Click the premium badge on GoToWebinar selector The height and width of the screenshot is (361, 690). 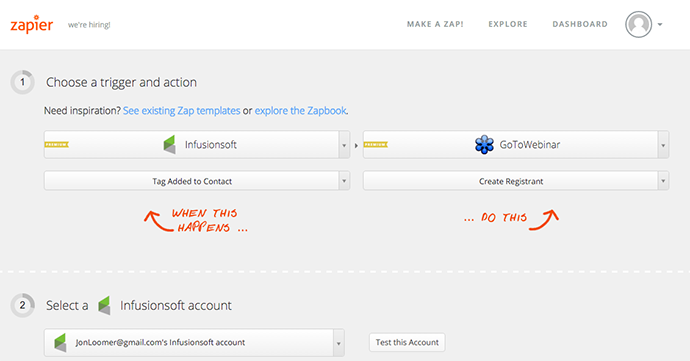[x=376, y=144]
